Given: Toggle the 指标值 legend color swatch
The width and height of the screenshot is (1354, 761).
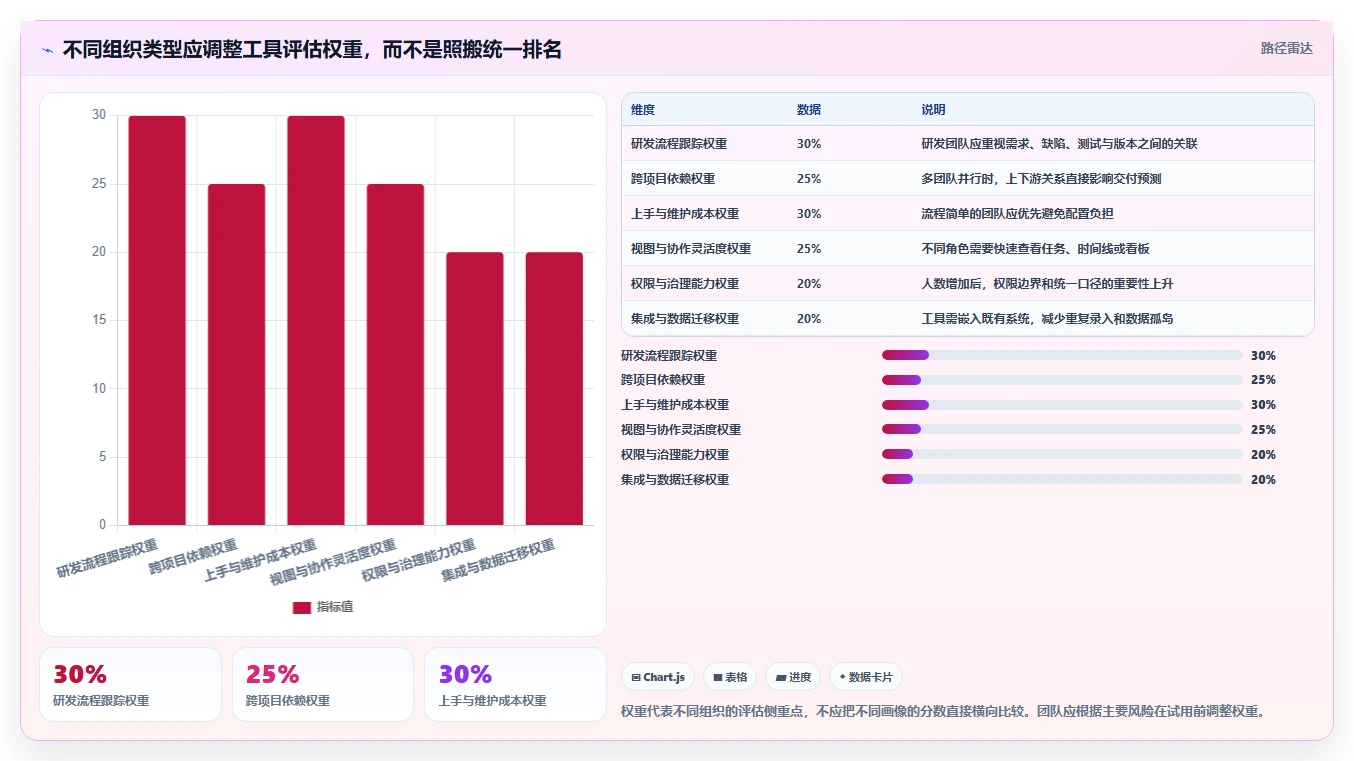Looking at the screenshot, I should (302, 608).
